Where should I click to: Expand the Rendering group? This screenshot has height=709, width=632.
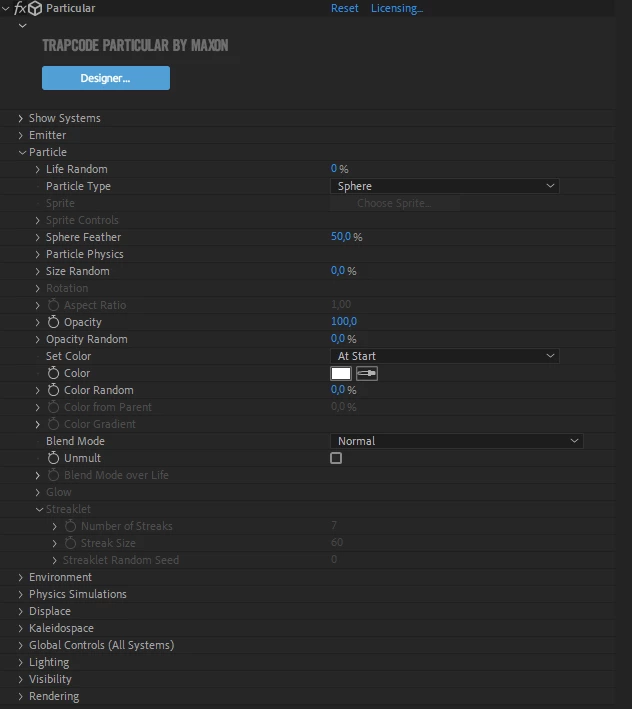(x=21, y=696)
